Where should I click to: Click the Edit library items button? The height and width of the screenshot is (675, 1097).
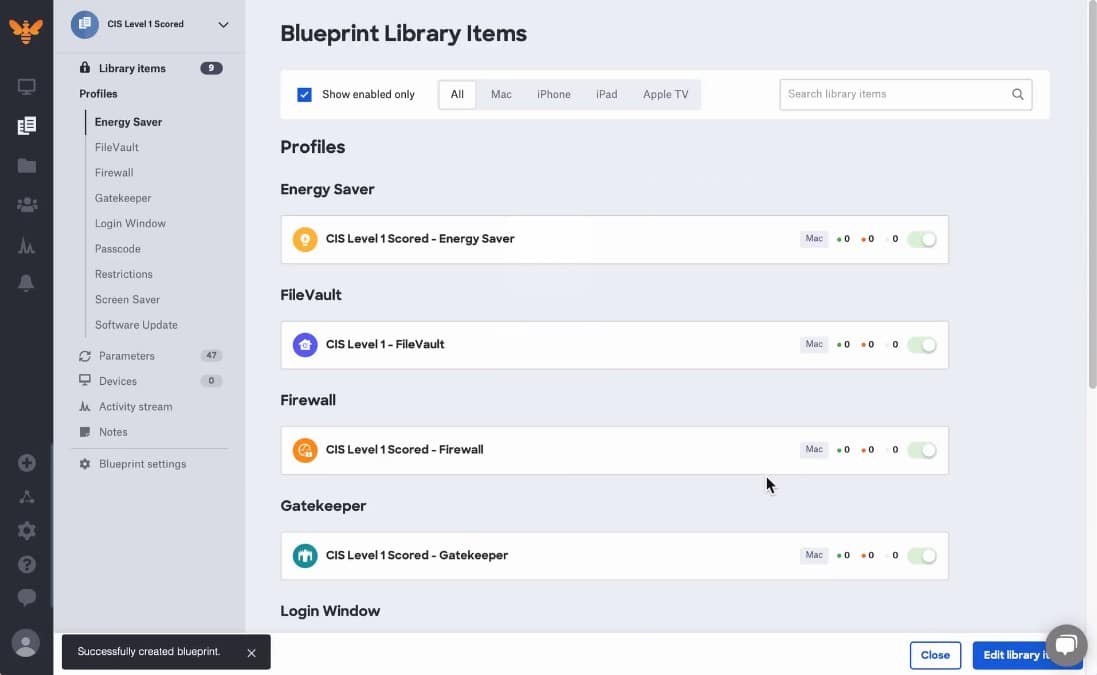[x=1027, y=655]
